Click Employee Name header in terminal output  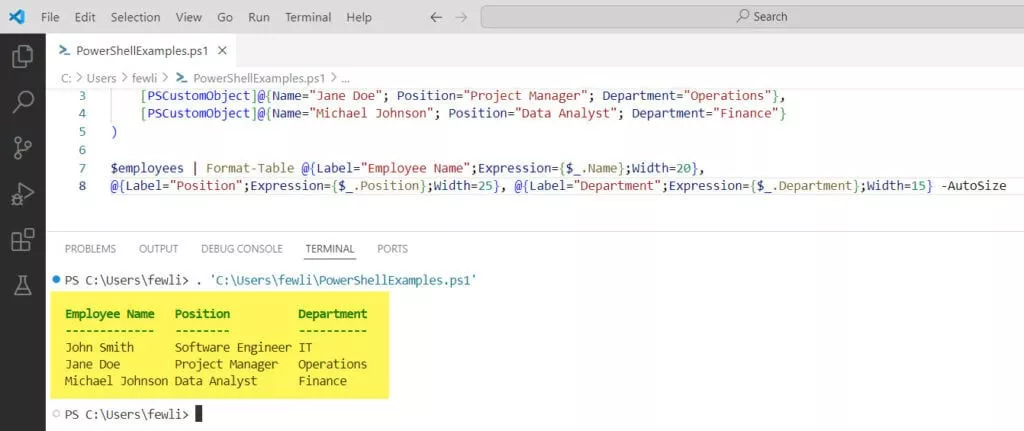pyautogui.click(x=110, y=314)
